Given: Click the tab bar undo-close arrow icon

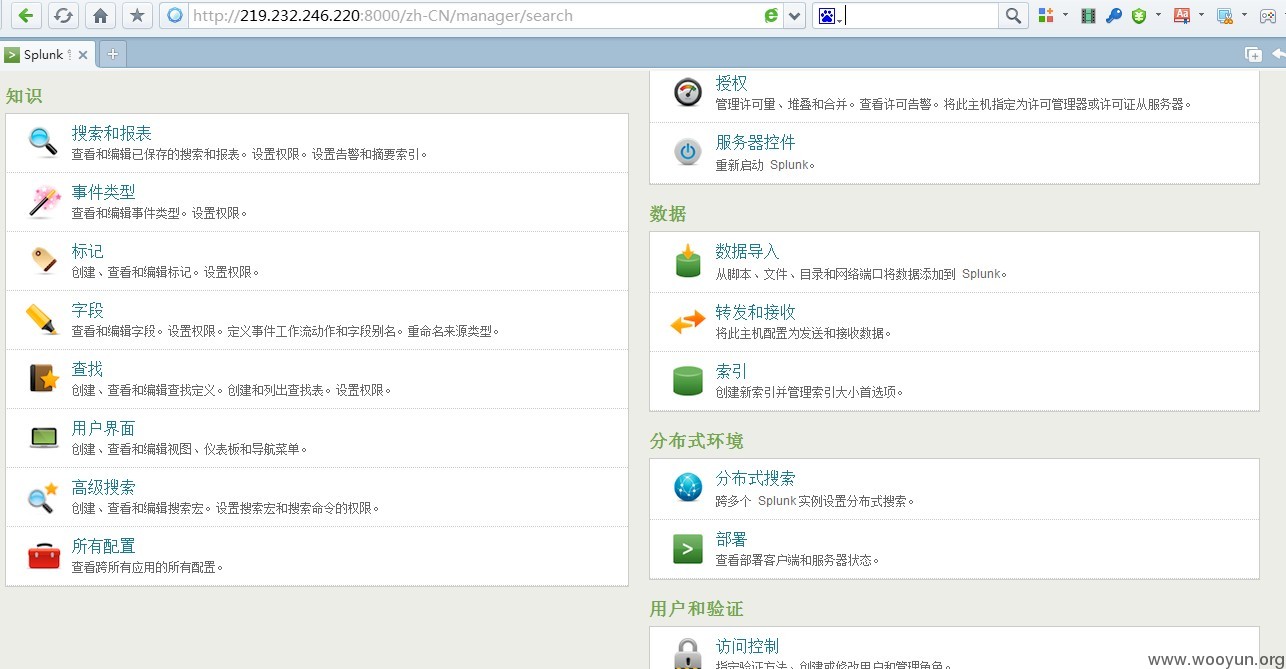Looking at the screenshot, I should pos(1278,54).
